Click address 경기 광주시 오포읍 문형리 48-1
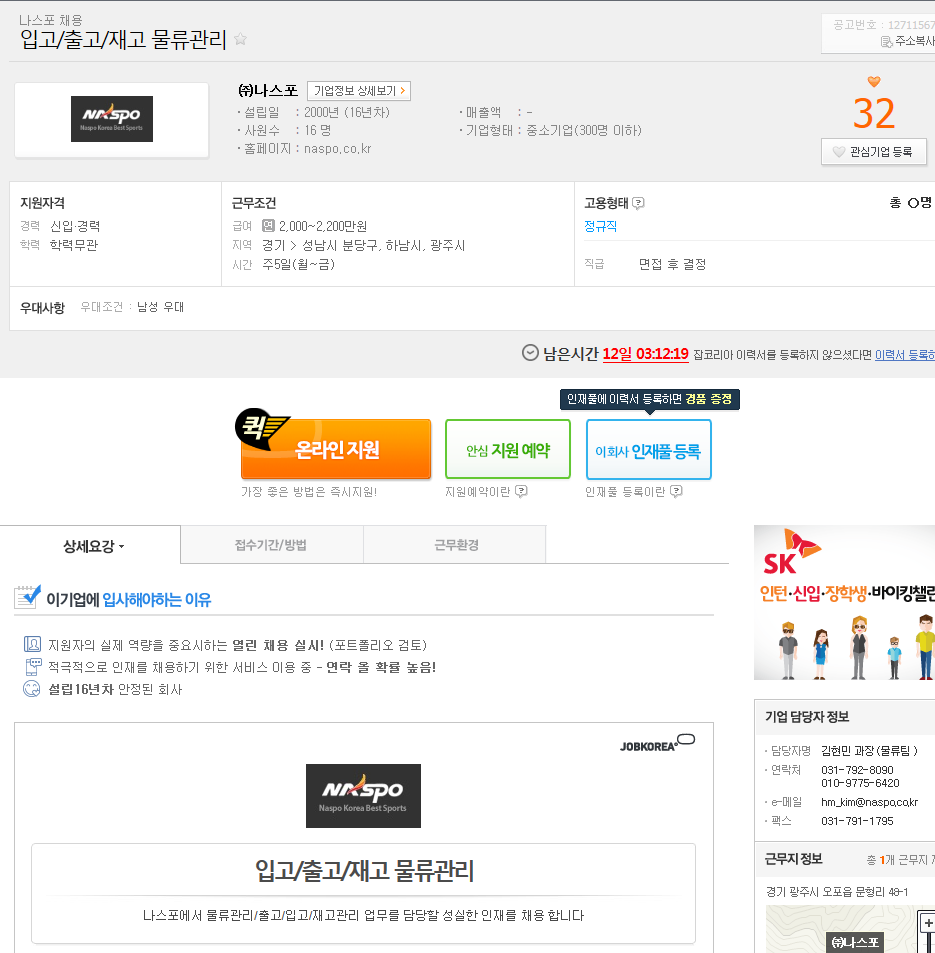Screen dimensions: 935x953 tap(837, 892)
